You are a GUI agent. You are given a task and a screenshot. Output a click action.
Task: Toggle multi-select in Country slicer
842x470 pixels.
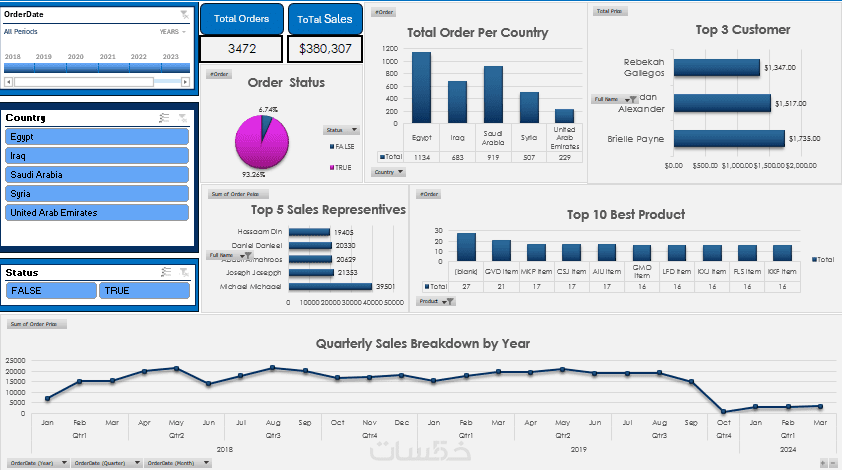click(x=164, y=118)
